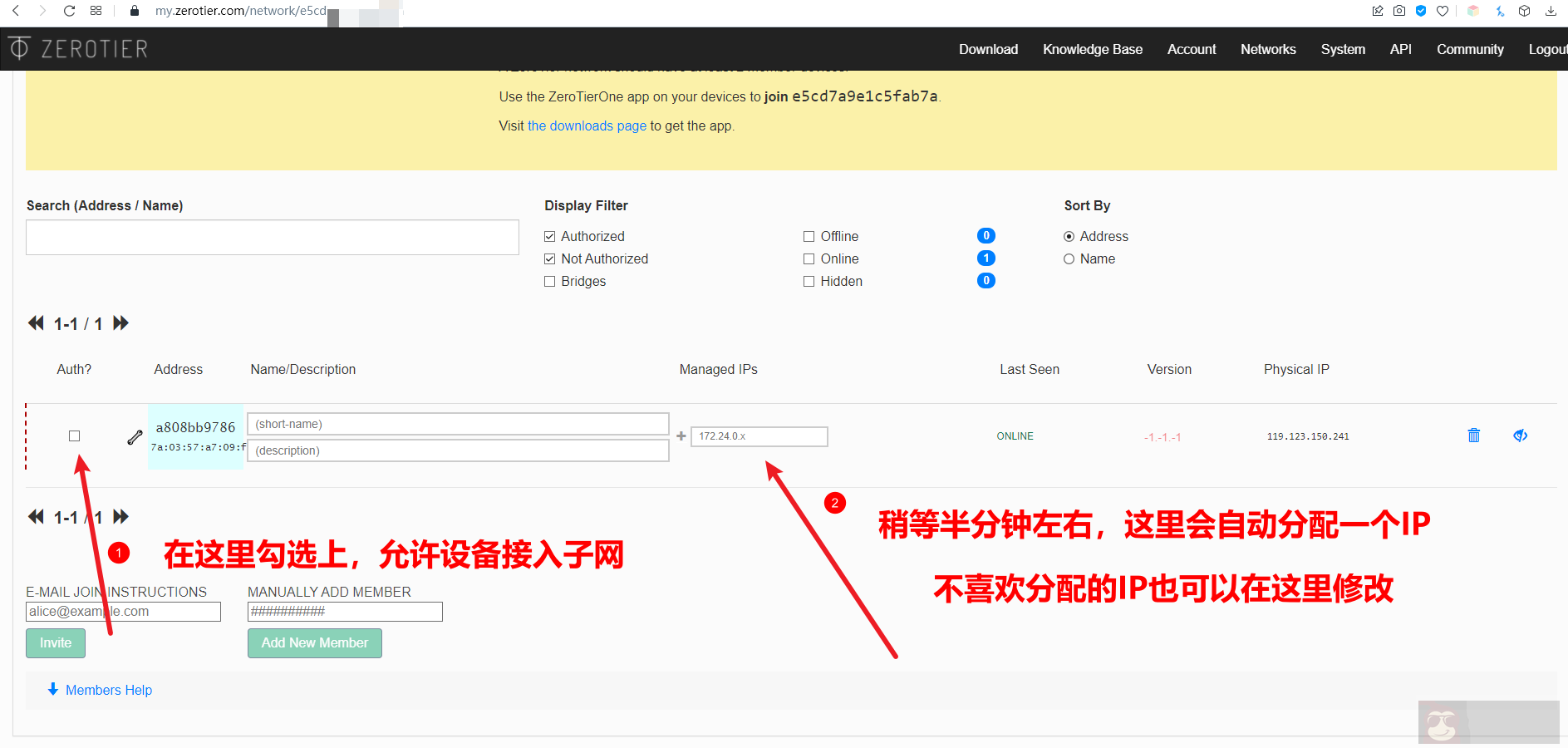1568x748 pixels.
Task: Click the Add New Member button
Action: pos(314,643)
